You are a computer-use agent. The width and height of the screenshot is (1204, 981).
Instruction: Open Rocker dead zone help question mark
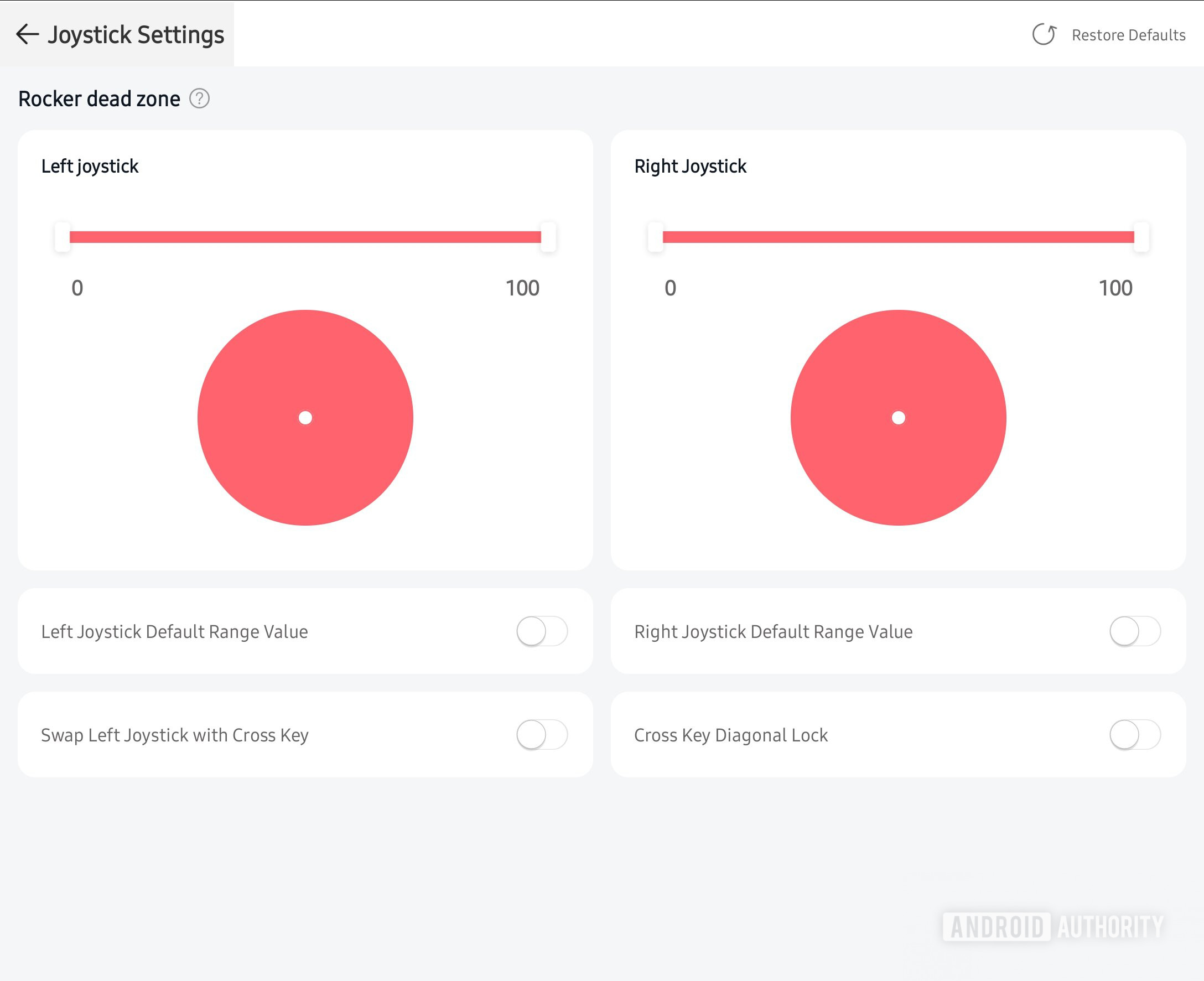pos(199,99)
